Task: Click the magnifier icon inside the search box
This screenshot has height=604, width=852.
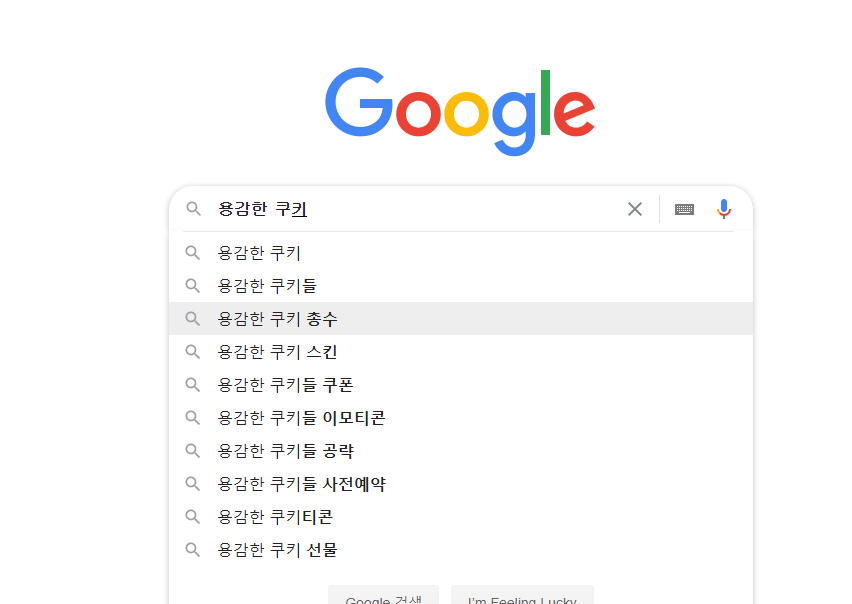Action: (x=194, y=209)
